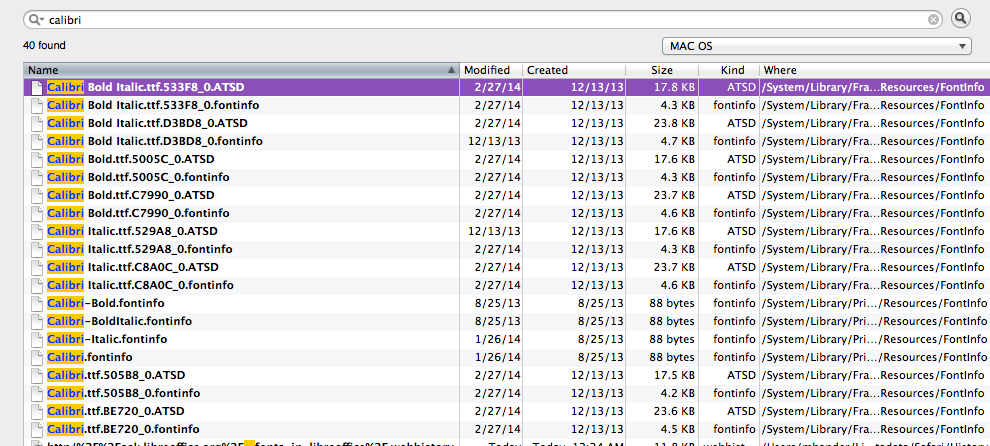Toggle sort direction triangle in Name header
The width and height of the screenshot is (990, 446).
coord(451,70)
